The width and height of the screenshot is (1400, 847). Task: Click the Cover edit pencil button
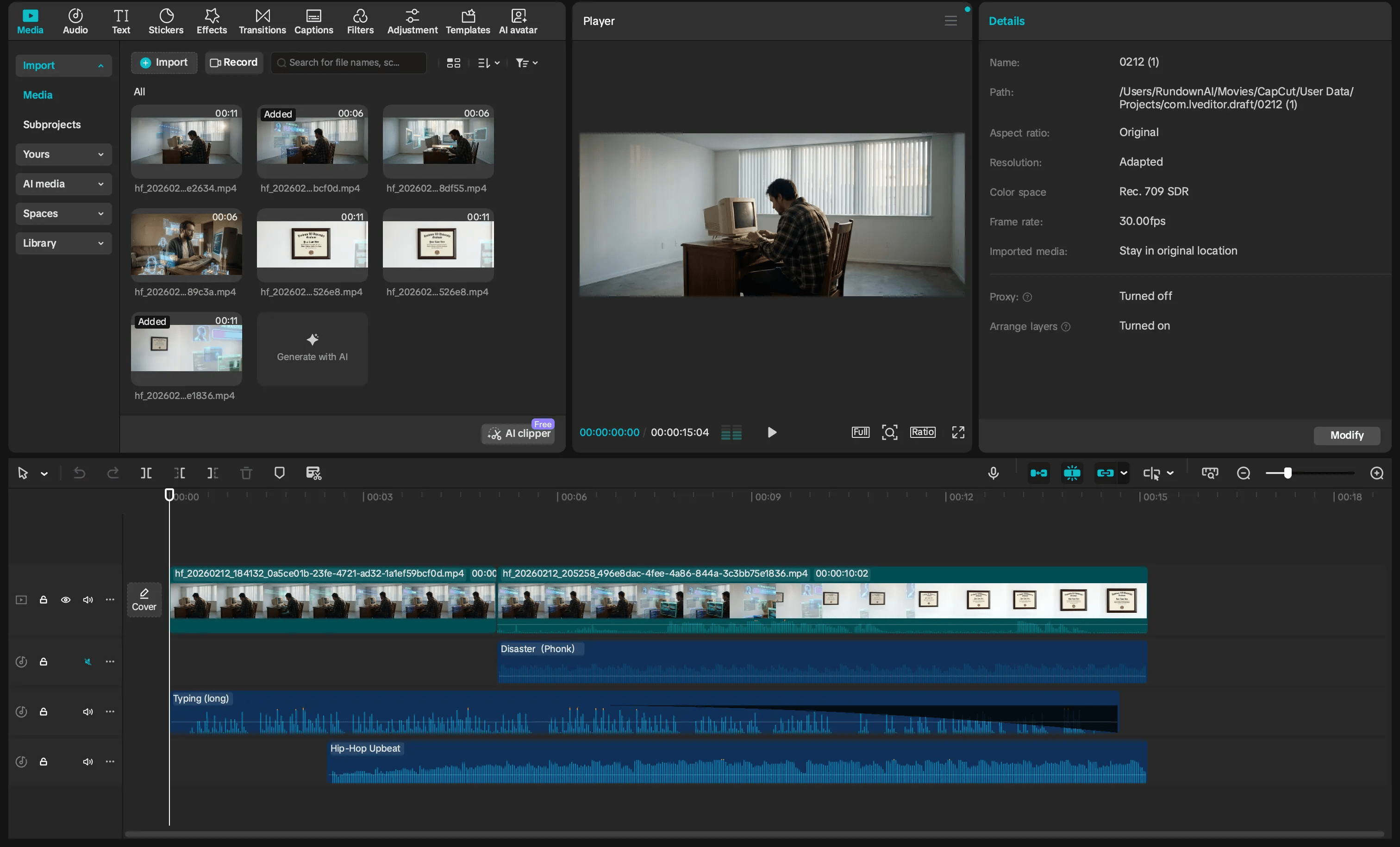click(x=144, y=599)
